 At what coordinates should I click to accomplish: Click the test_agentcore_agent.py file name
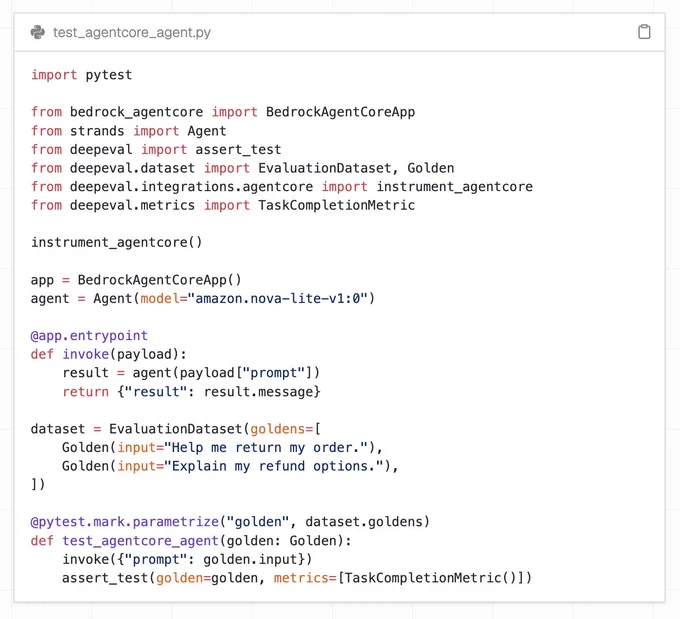pyautogui.click(x=132, y=33)
